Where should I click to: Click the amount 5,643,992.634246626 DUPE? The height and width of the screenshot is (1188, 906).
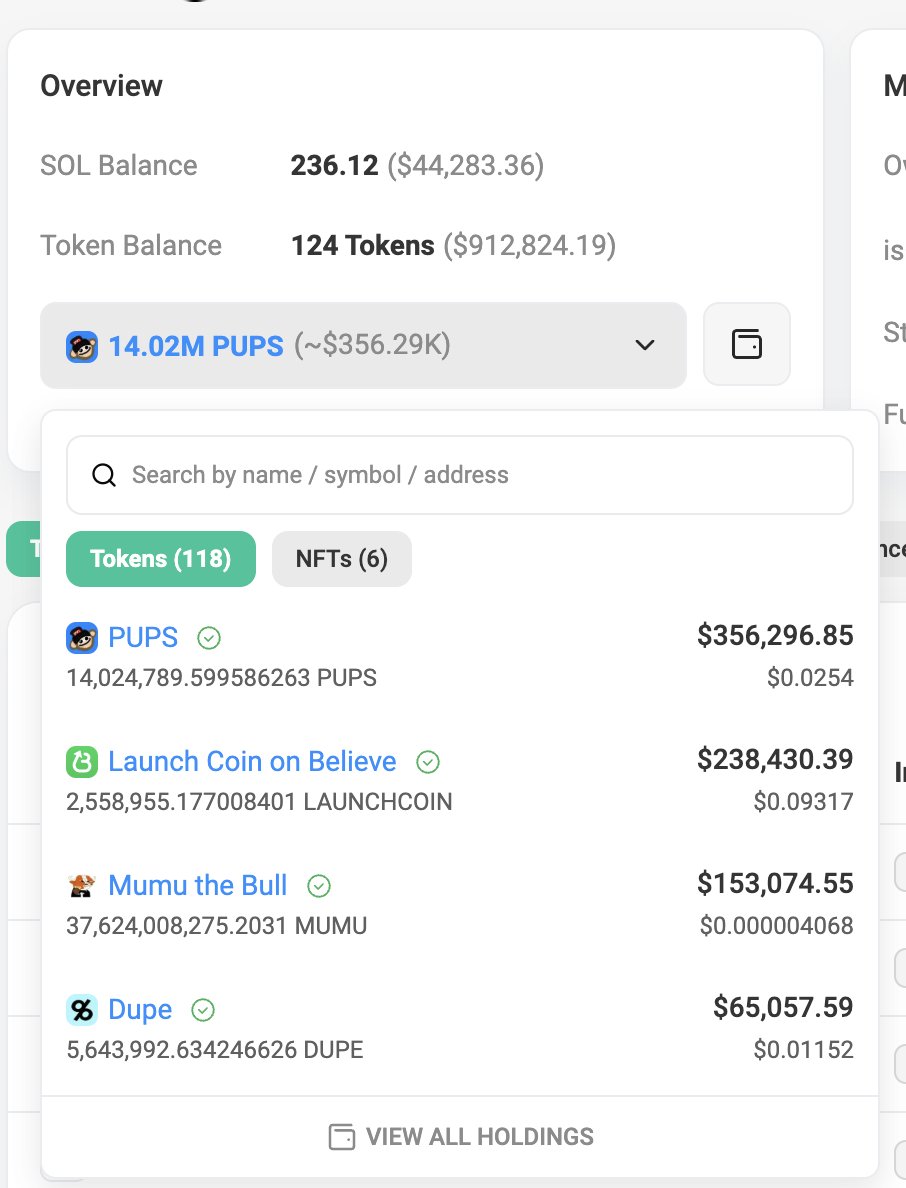[215, 1050]
